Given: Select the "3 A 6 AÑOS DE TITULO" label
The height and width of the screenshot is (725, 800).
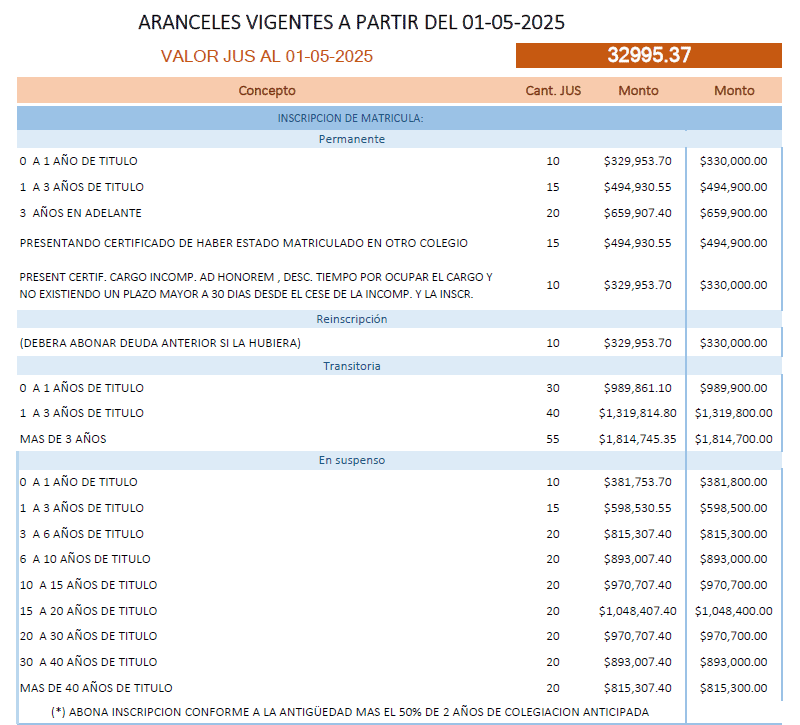Looking at the screenshot, I should click(82, 534).
